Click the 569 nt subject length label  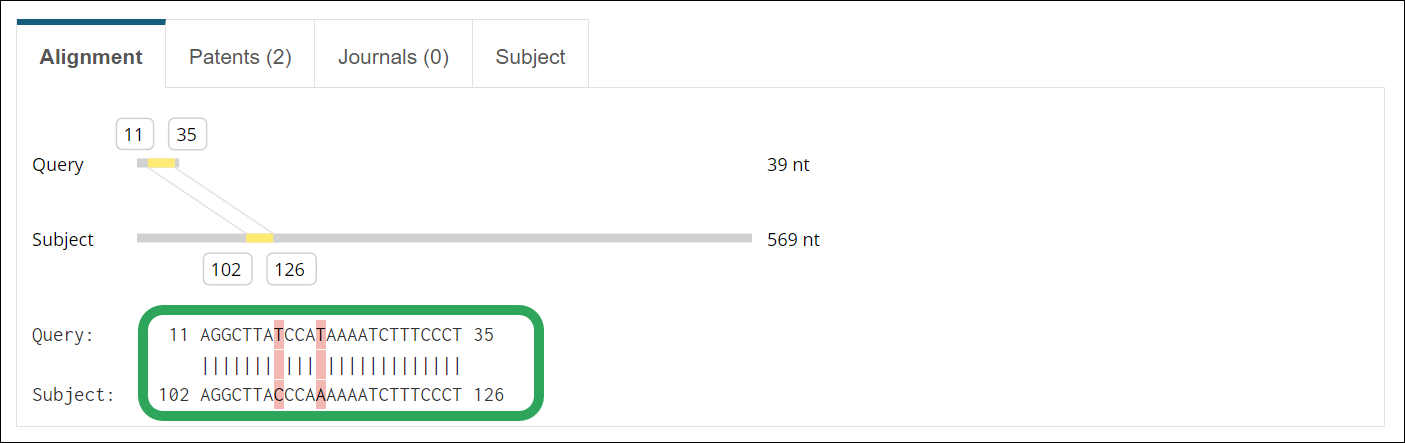click(793, 240)
